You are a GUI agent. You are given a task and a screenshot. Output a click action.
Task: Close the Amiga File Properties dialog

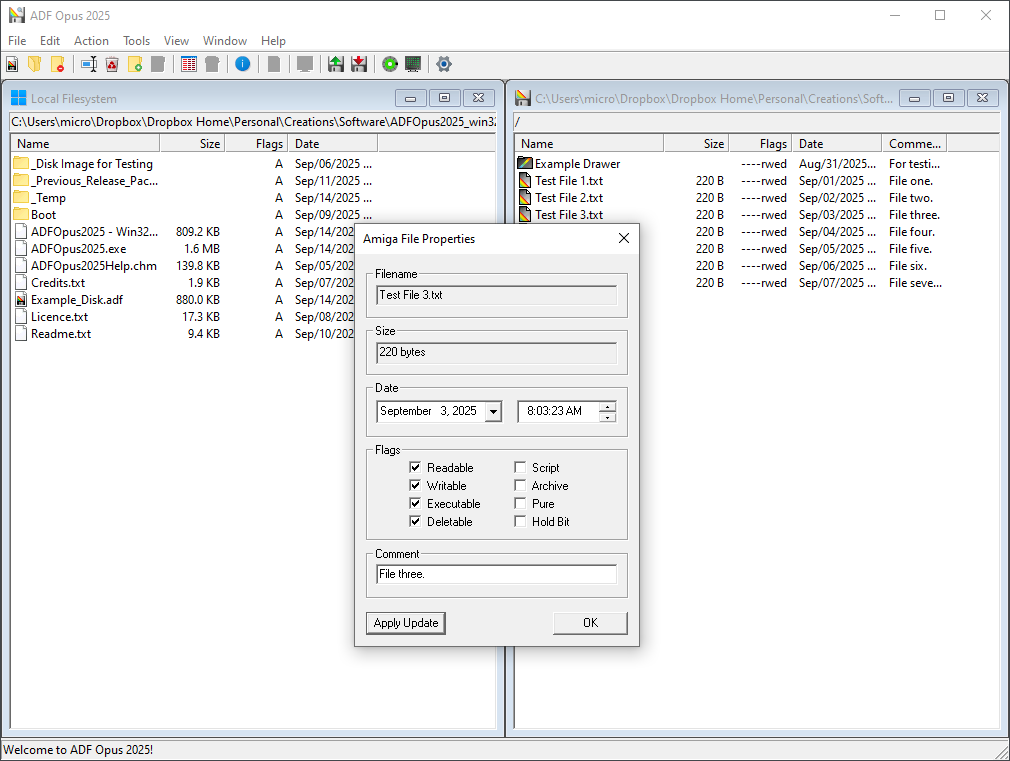624,238
